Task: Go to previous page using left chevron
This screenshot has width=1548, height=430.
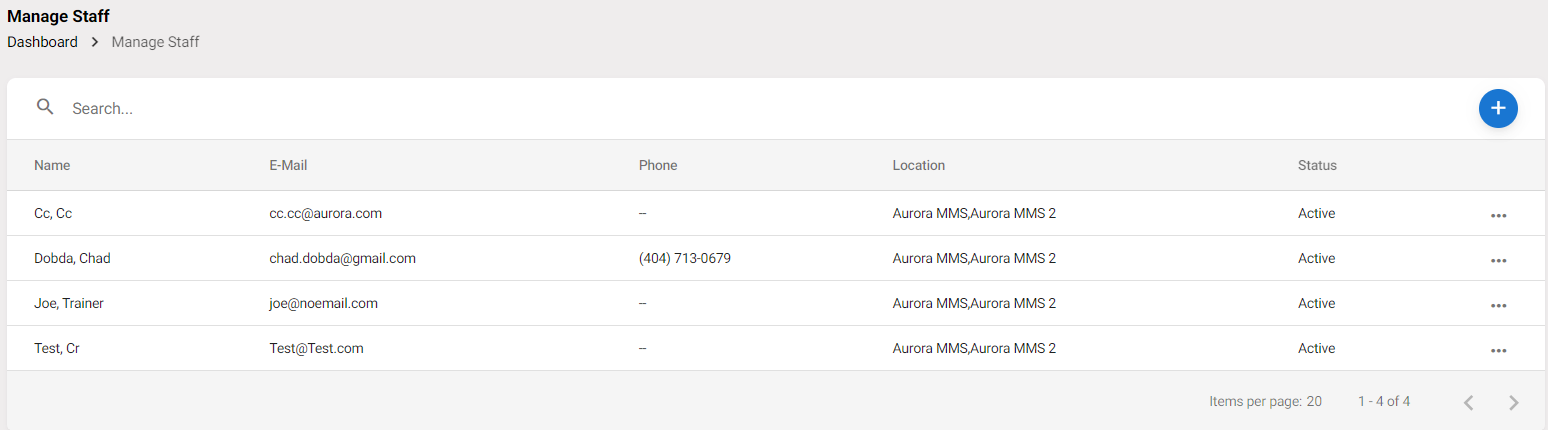Action: click(1468, 402)
